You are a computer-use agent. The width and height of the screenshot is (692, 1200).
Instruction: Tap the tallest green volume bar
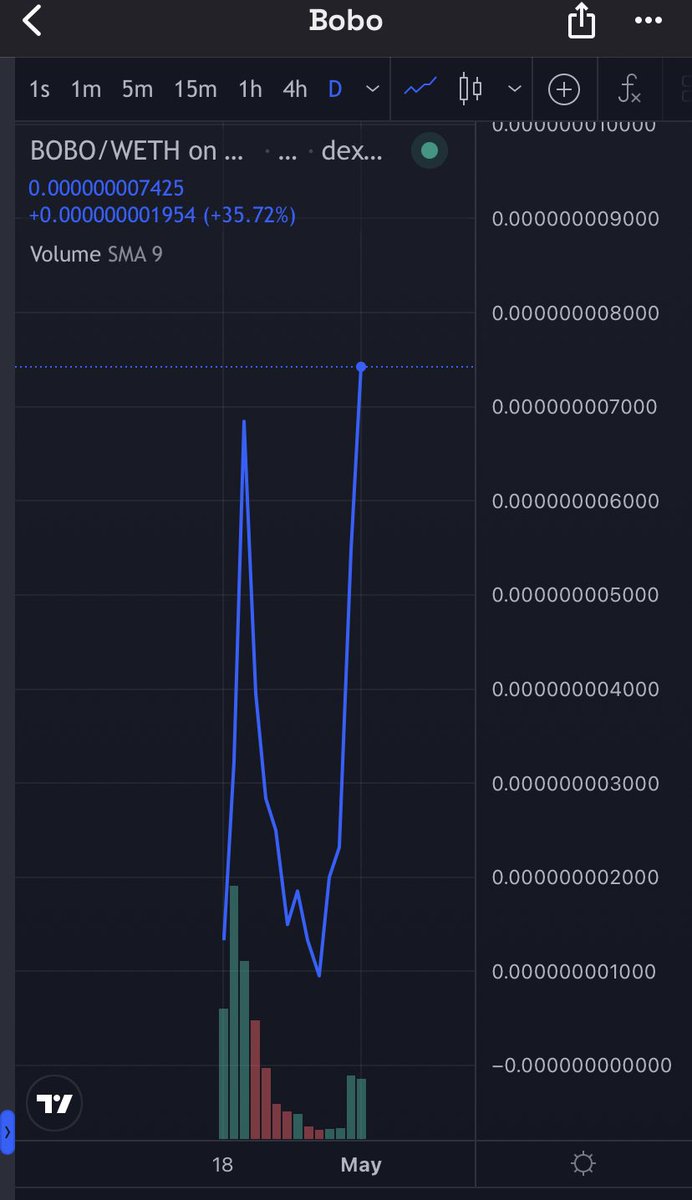234,1012
